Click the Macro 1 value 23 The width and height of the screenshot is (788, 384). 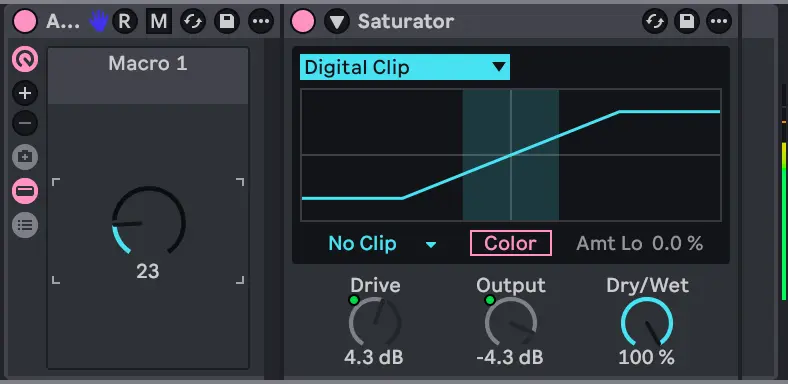148,271
